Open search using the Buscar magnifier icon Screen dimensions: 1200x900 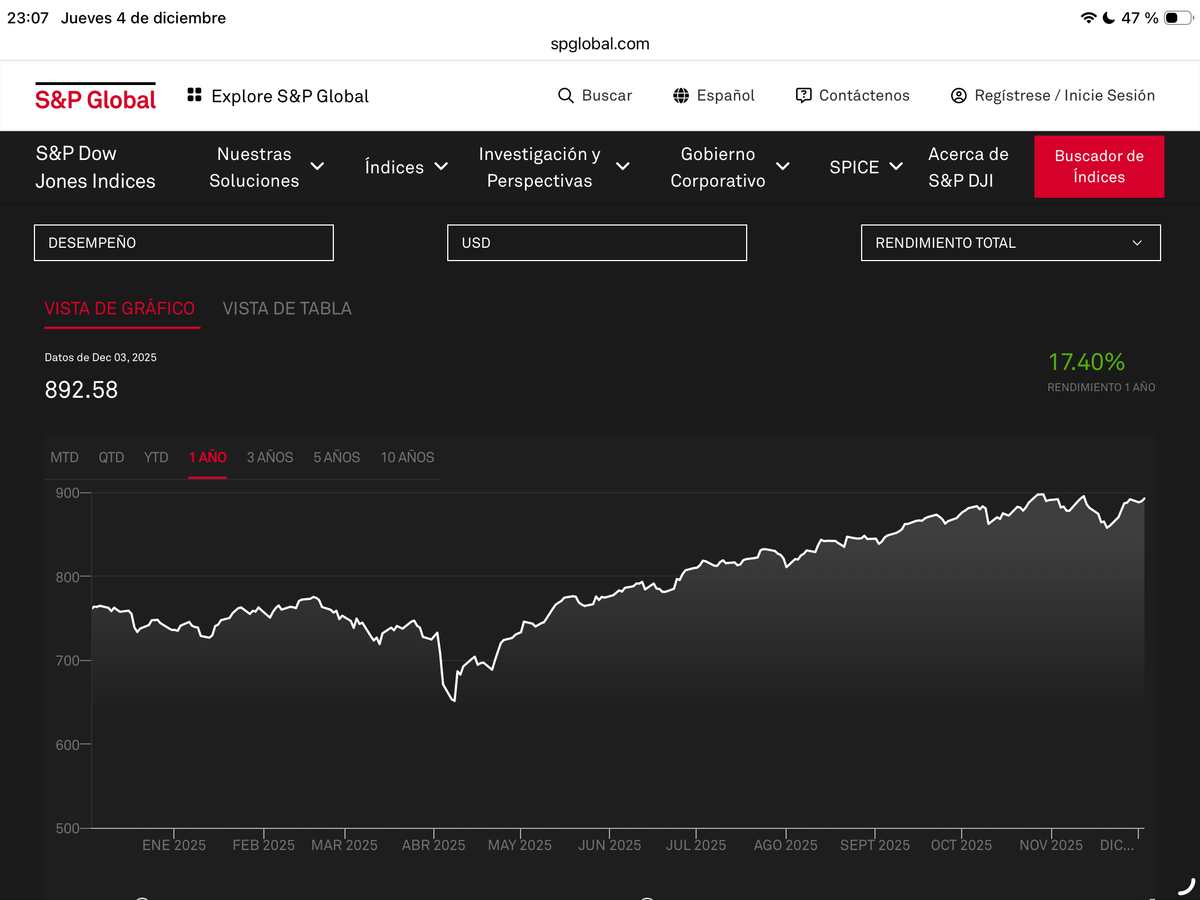(564, 95)
